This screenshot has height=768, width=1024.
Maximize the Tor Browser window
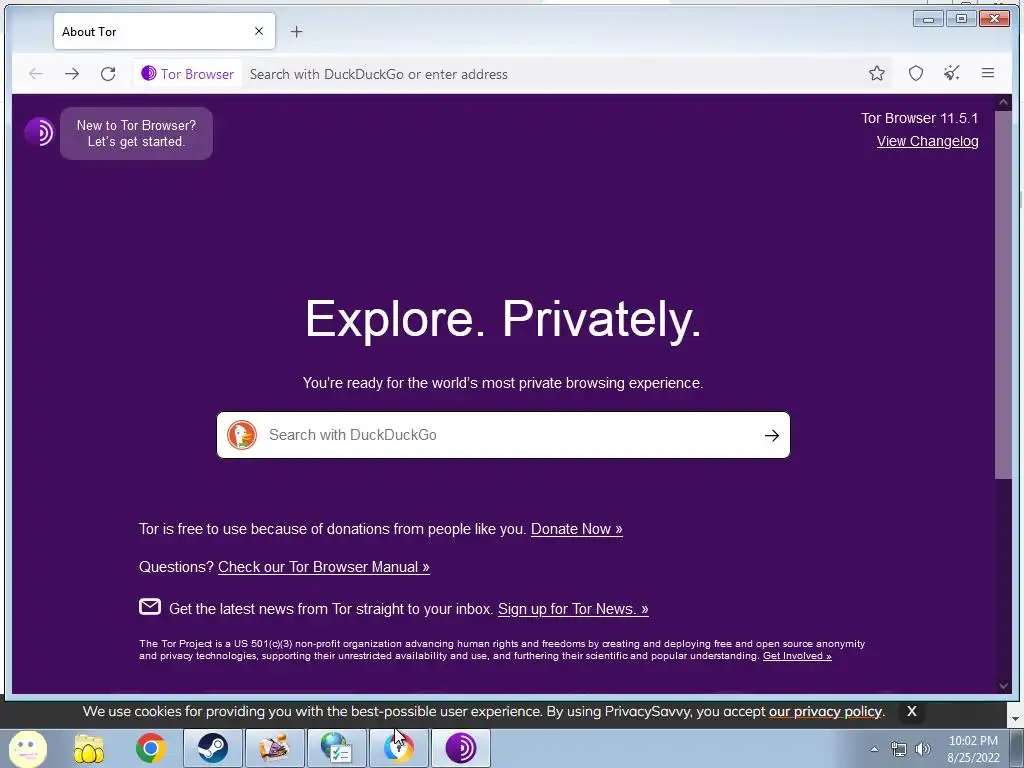click(961, 19)
